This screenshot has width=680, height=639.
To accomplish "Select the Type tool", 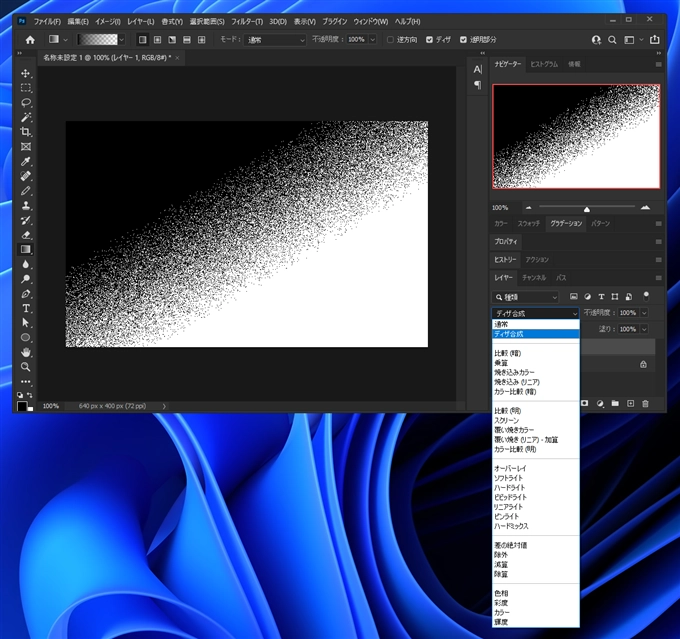I will click(26, 308).
